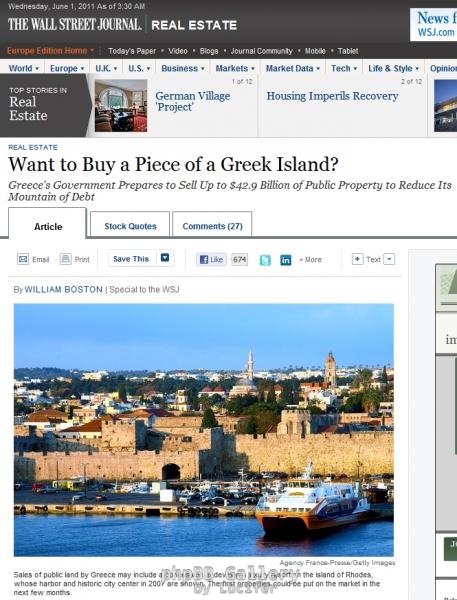The width and height of the screenshot is (457, 600).
Task: Click the Rhodes harbor article photo
Action: coord(204,430)
